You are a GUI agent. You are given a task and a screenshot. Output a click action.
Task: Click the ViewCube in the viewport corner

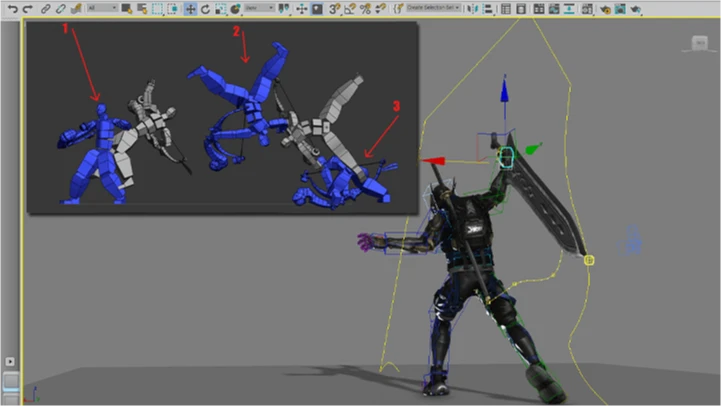coord(699,43)
